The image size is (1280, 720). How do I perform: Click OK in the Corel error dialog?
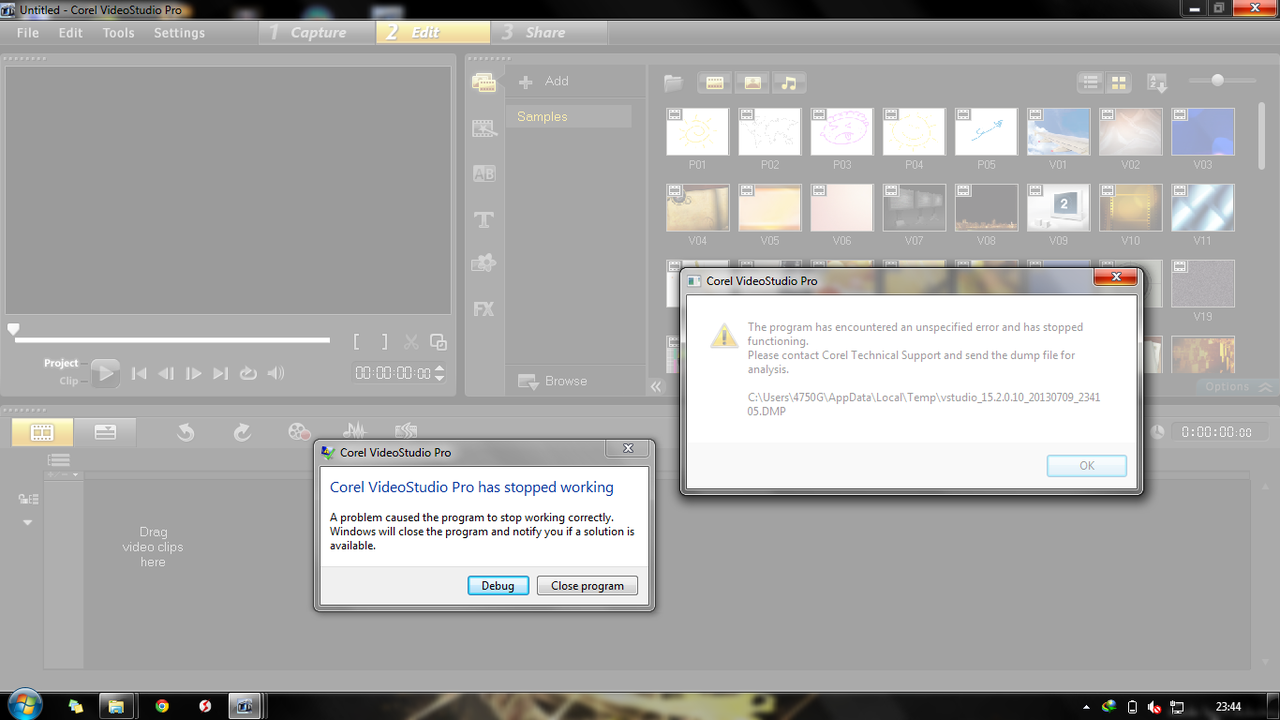pos(1087,466)
